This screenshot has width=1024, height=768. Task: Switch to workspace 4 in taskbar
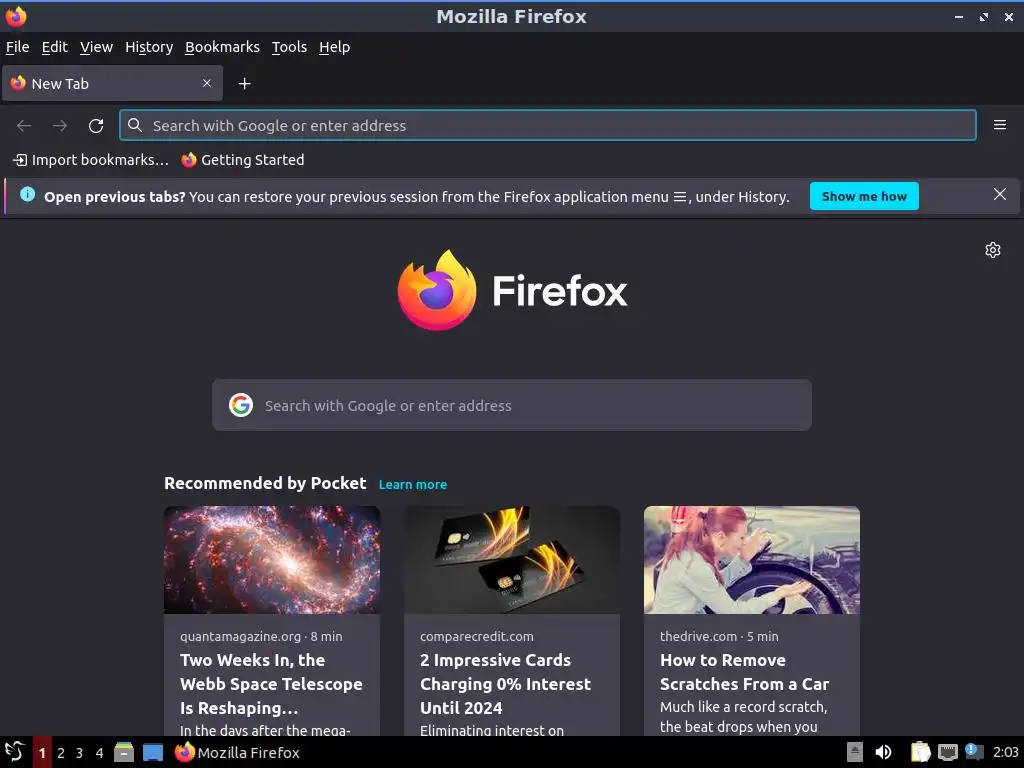tap(99, 753)
